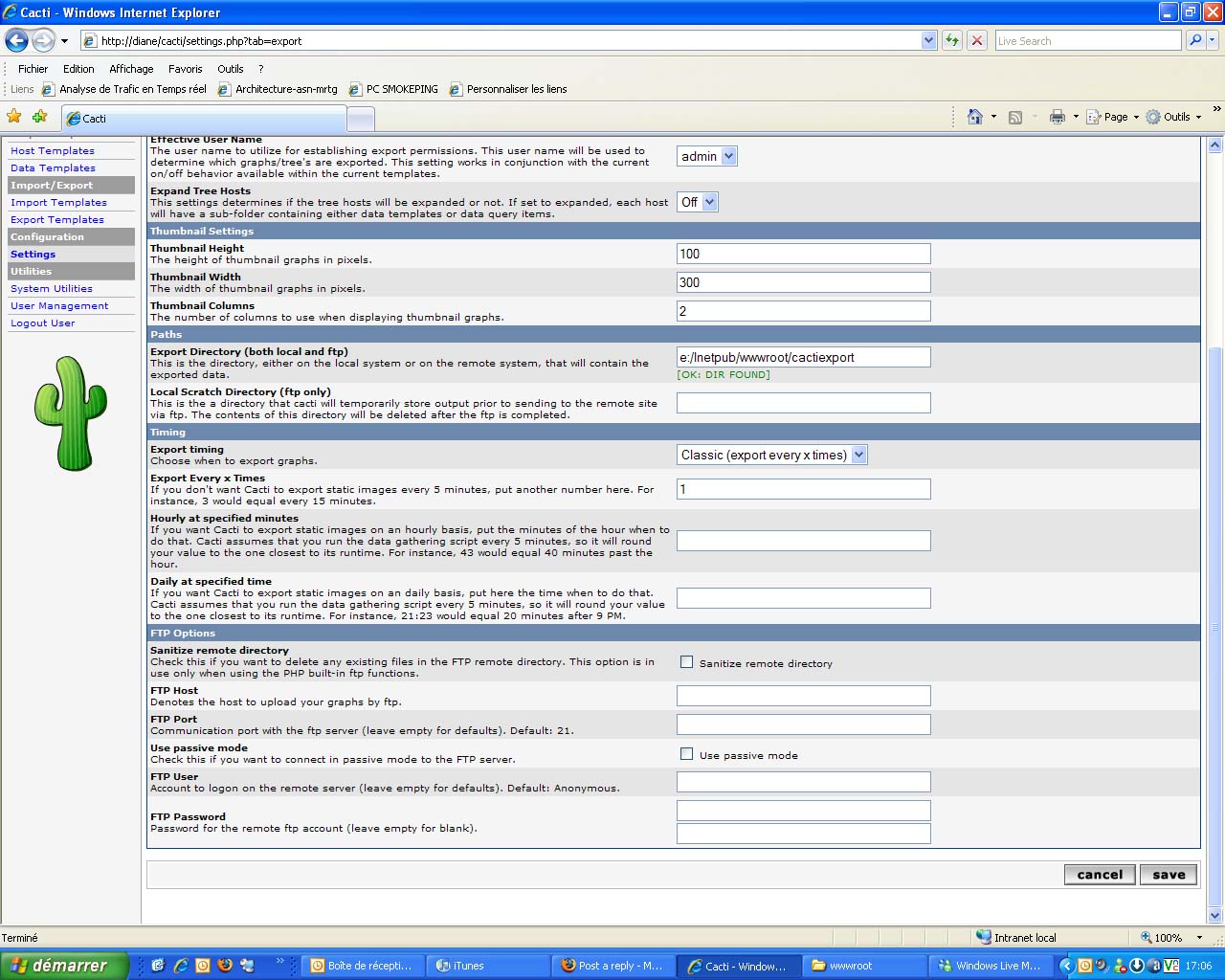Screen dimensions: 1225x980
Task: Click the Add to Favorites star-plus icon
Action: (x=39, y=116)
